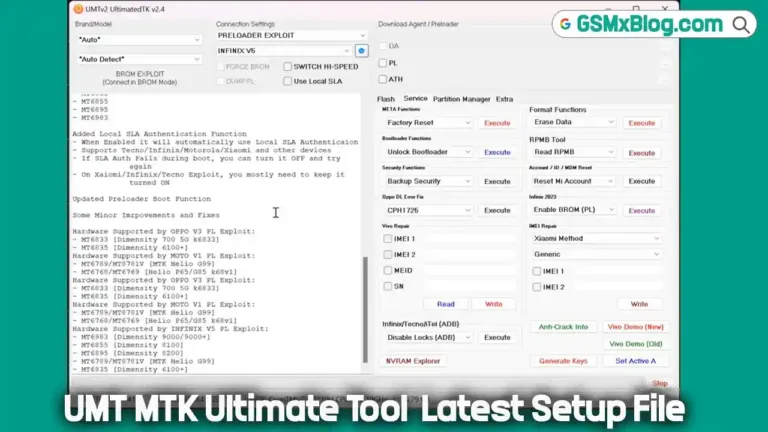
Task: Click the search magnifier in GSMxBlog banner
Action: [741, 24]
